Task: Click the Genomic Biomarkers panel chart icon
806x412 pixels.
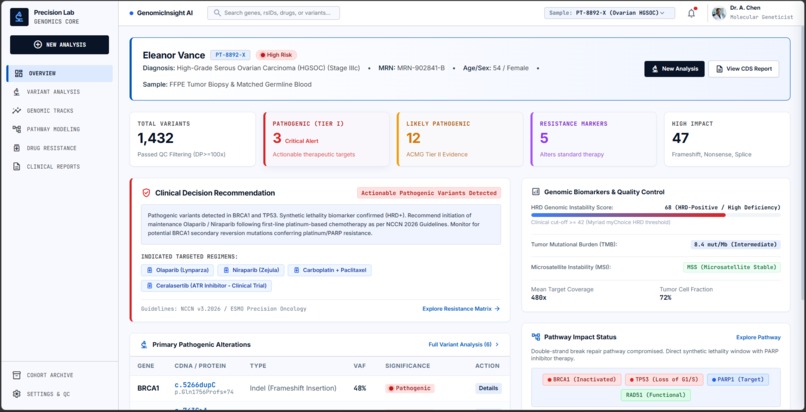Action: [x=536, y=192]
